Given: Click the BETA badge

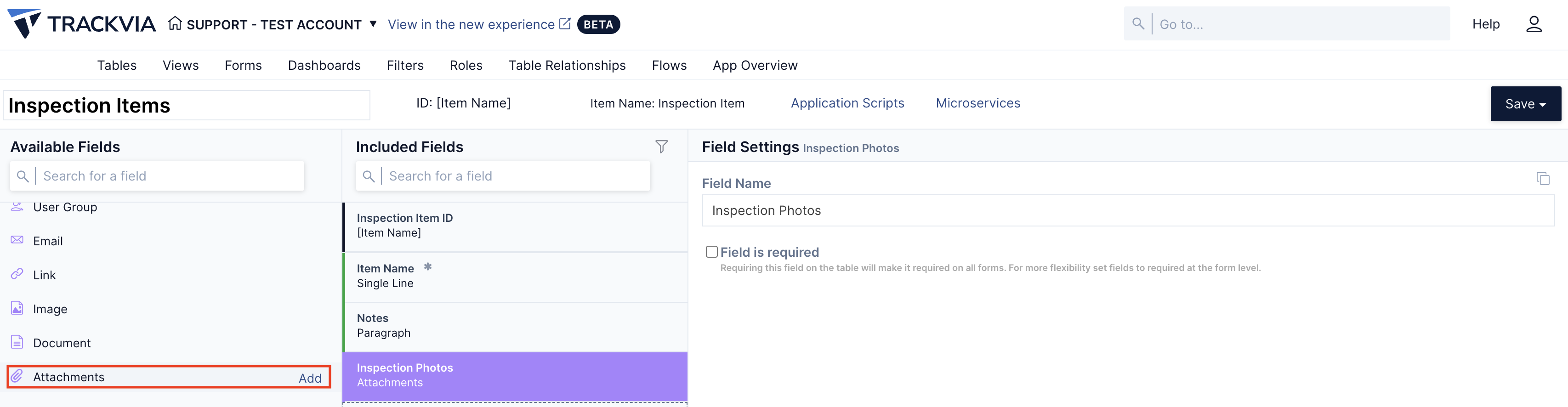Looking at the screenshot, I should [x=598, y=24].
